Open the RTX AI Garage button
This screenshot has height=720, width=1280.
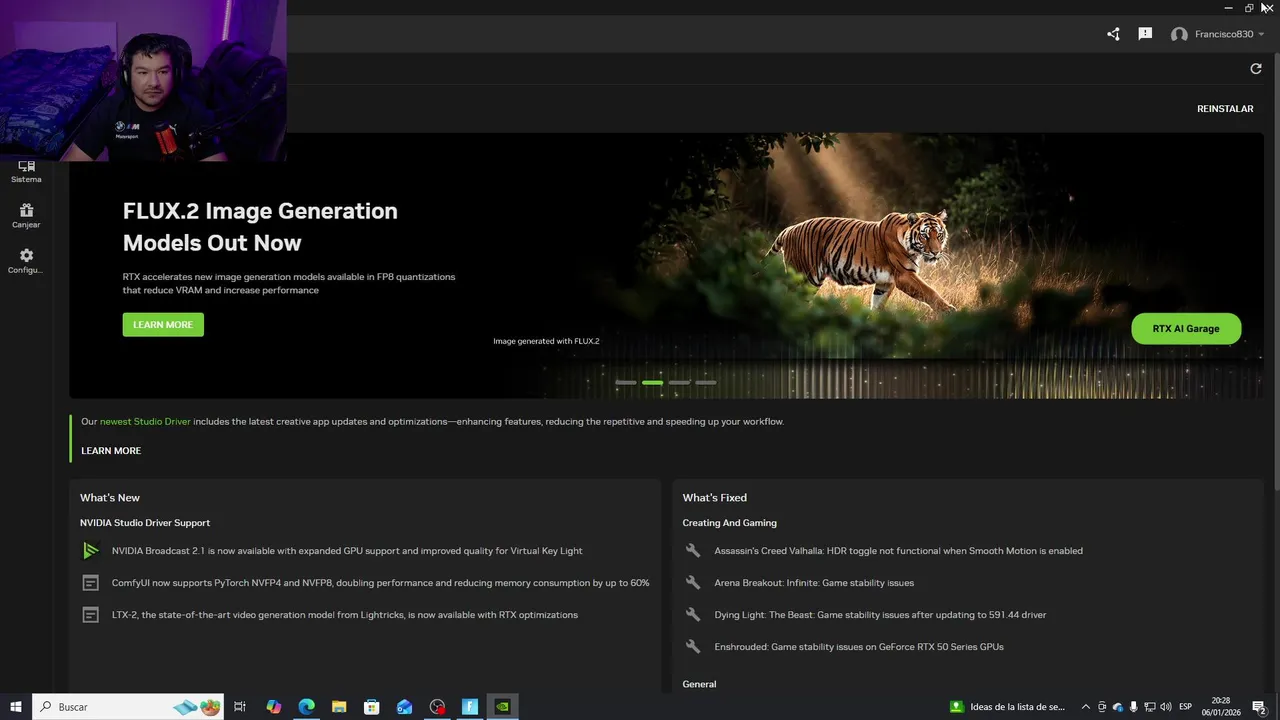[1186, 329]
